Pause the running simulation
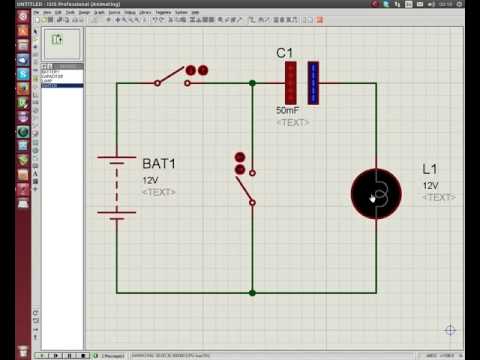Screen dimensions: 480x360 coord(70,356)
